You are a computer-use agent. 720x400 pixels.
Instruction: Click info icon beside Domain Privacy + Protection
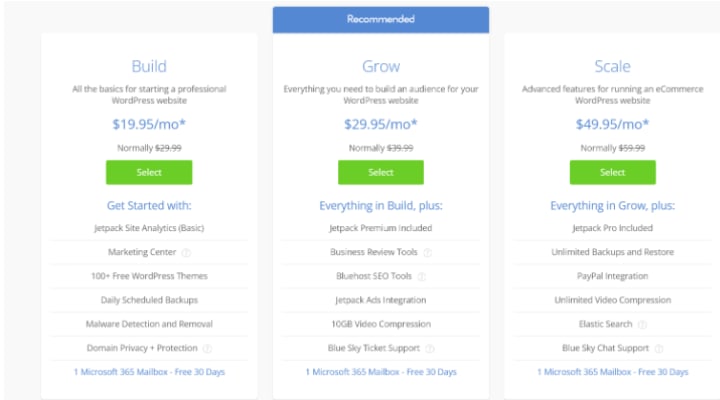click(x=207, y=349)
